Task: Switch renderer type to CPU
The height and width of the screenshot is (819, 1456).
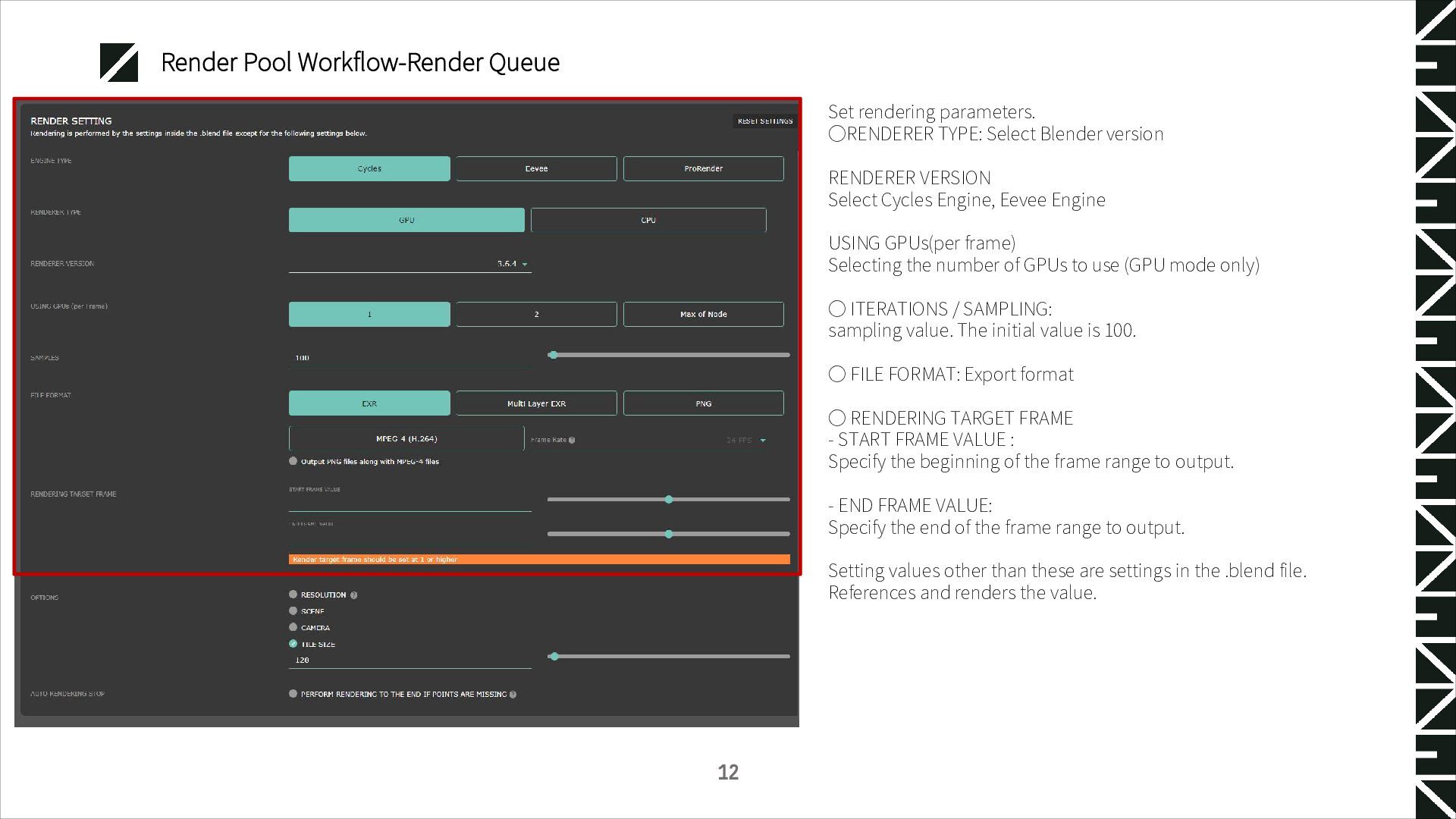Action: click(x=648, y=220)
